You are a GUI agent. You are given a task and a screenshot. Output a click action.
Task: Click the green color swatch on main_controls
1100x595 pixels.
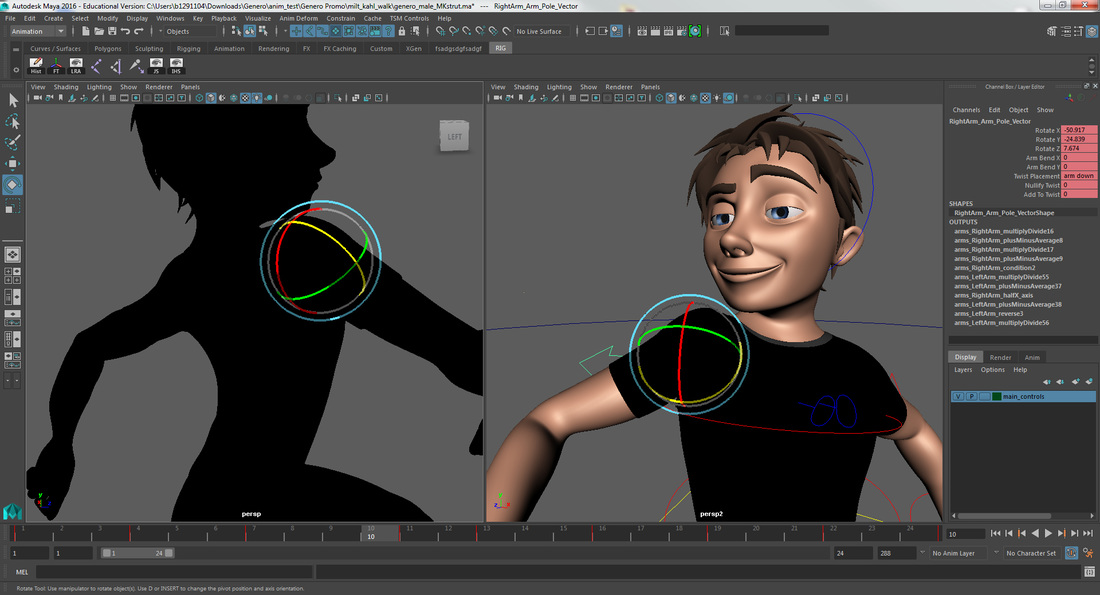(996, 396)
